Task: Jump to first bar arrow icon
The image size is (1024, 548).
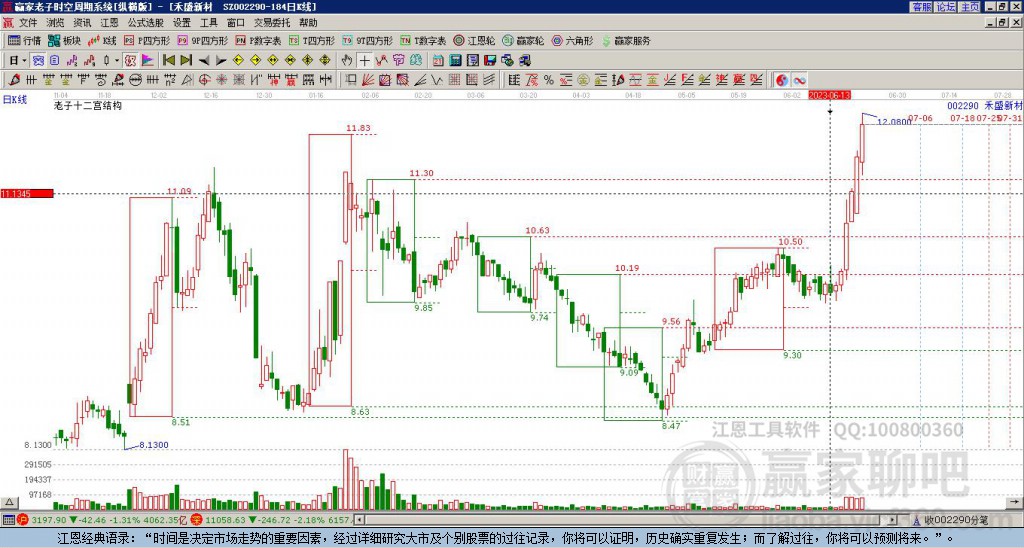Action: click(168, 61)
